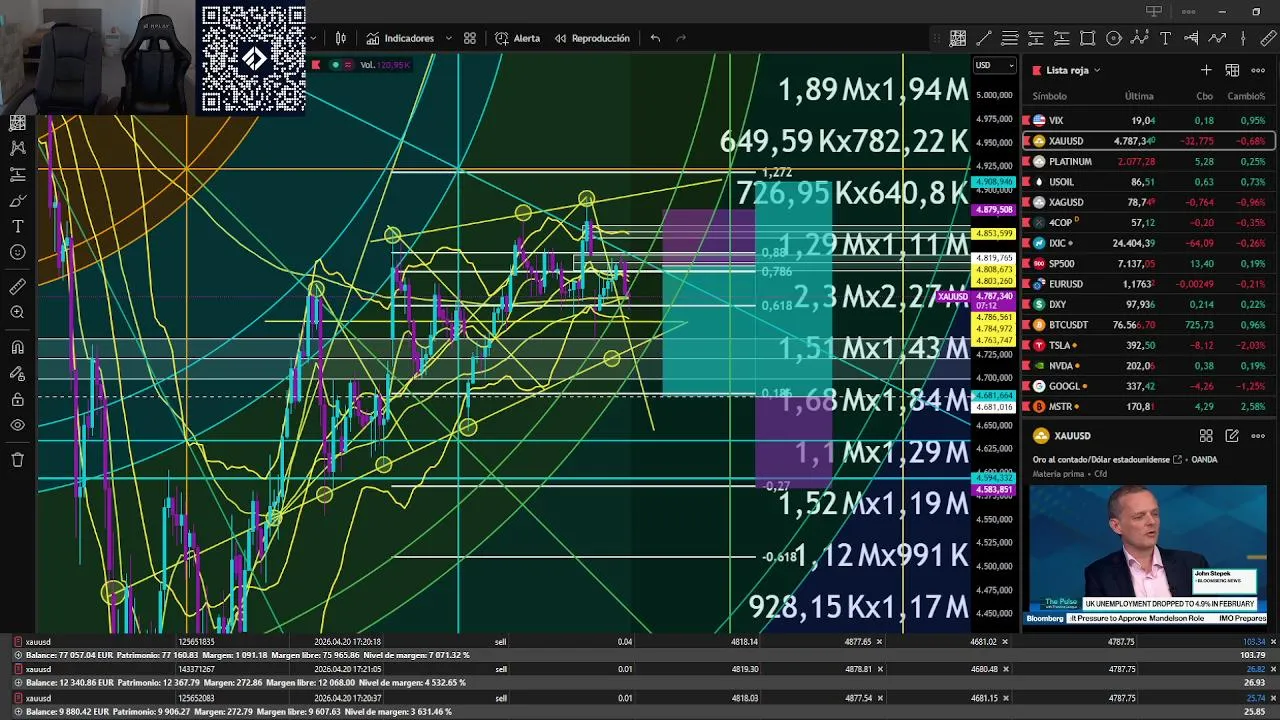Select the trend line tool in favorites bar

984,38
